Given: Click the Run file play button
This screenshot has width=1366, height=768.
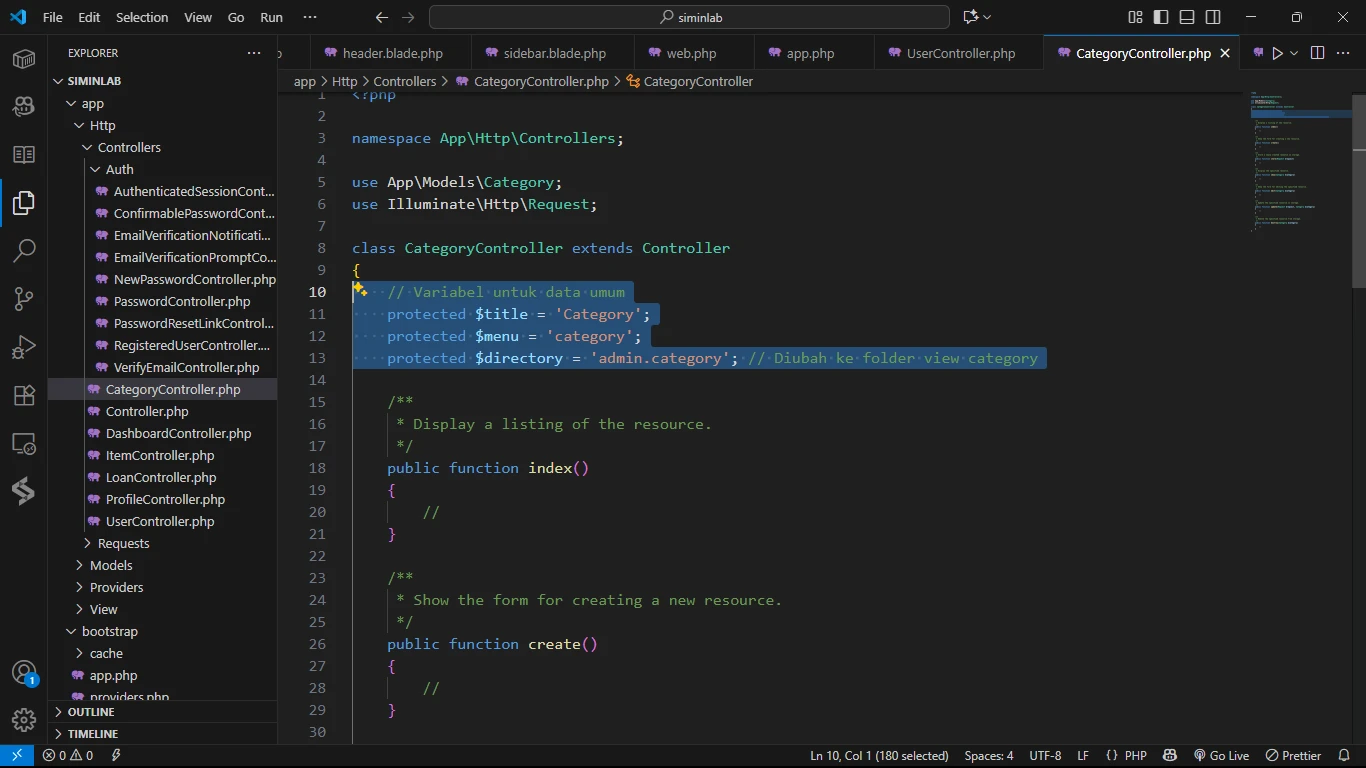Looking at the screenshot, I should click(1277, 53).
